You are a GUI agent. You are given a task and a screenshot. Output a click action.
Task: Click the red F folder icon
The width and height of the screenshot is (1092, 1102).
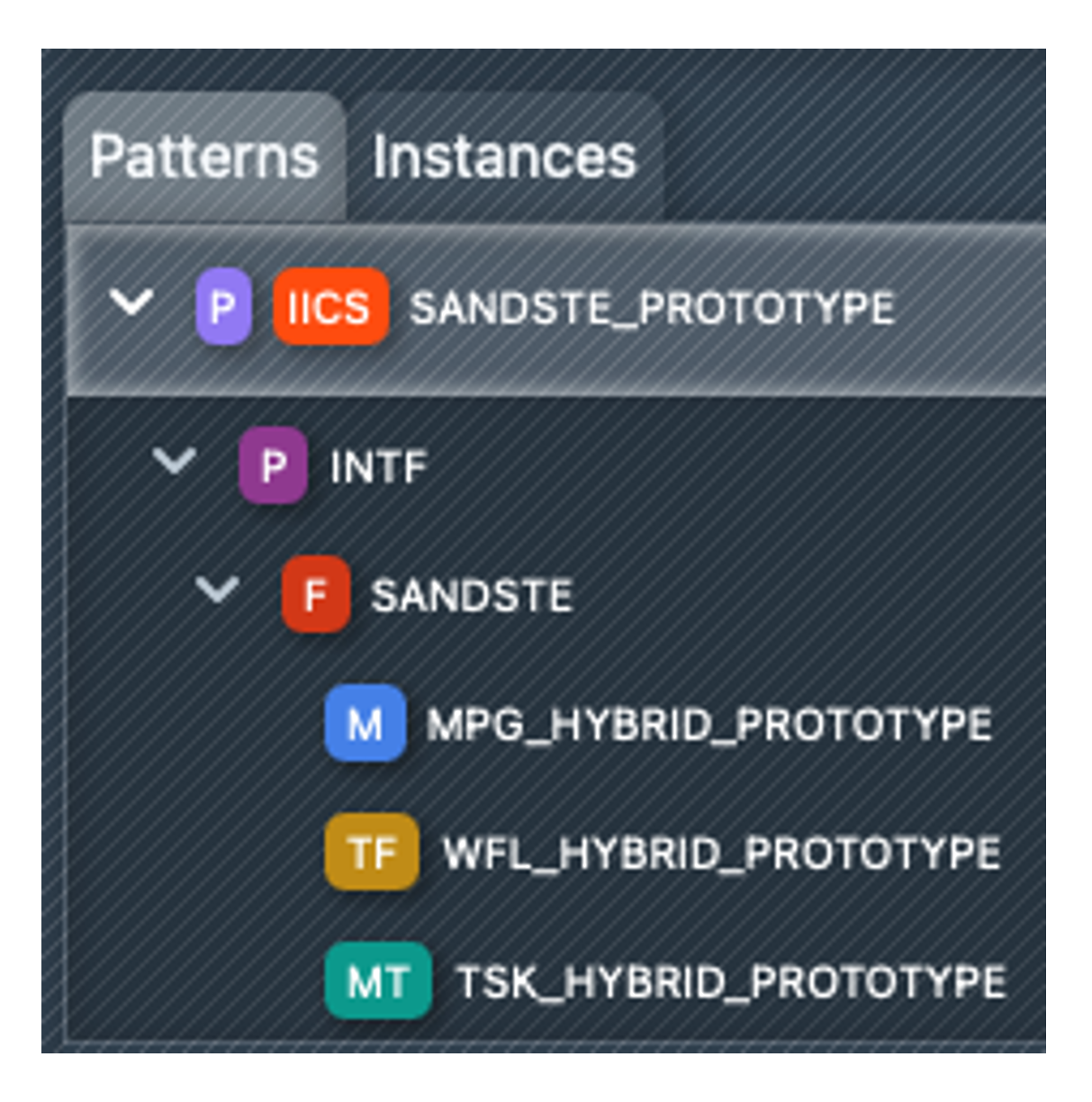(315, 595)
